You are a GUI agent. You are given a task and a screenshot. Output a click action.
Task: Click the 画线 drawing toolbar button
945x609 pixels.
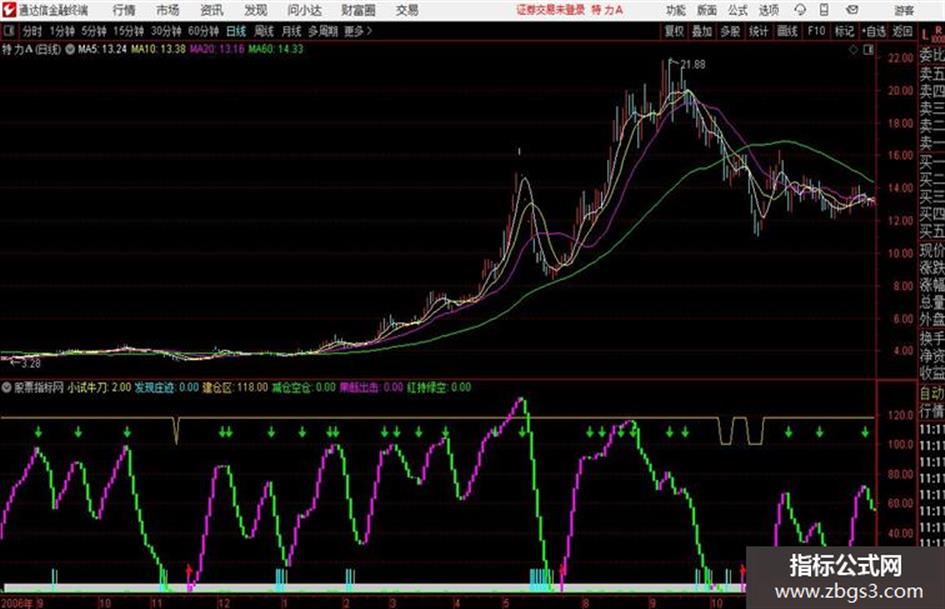(787, 31)
